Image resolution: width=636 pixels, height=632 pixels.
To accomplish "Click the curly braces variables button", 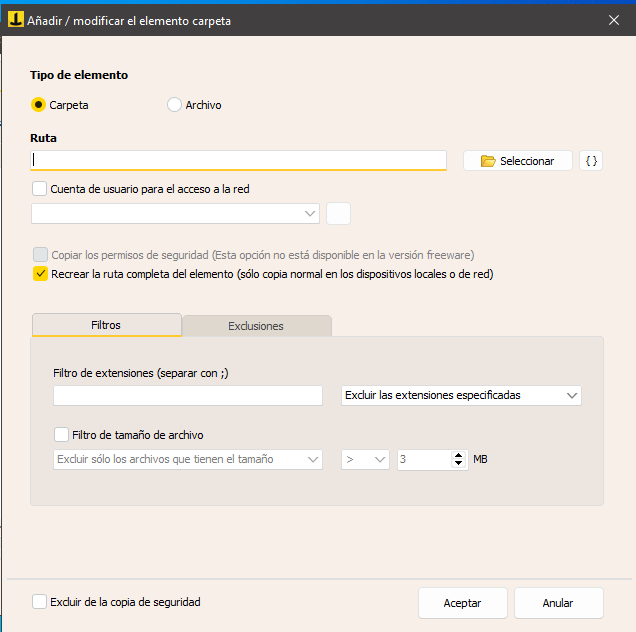I will (x=591, y=161).
